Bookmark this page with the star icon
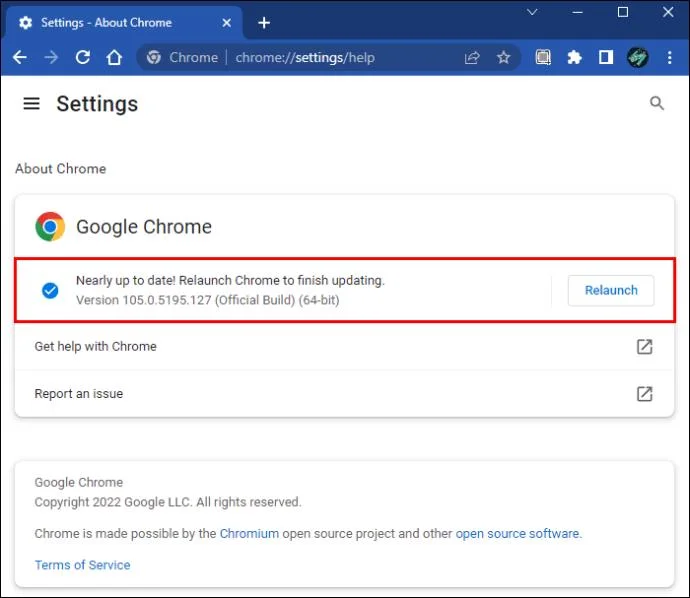Image resolution: width=690 pixels, height=598 pixels. click(503, 58)
